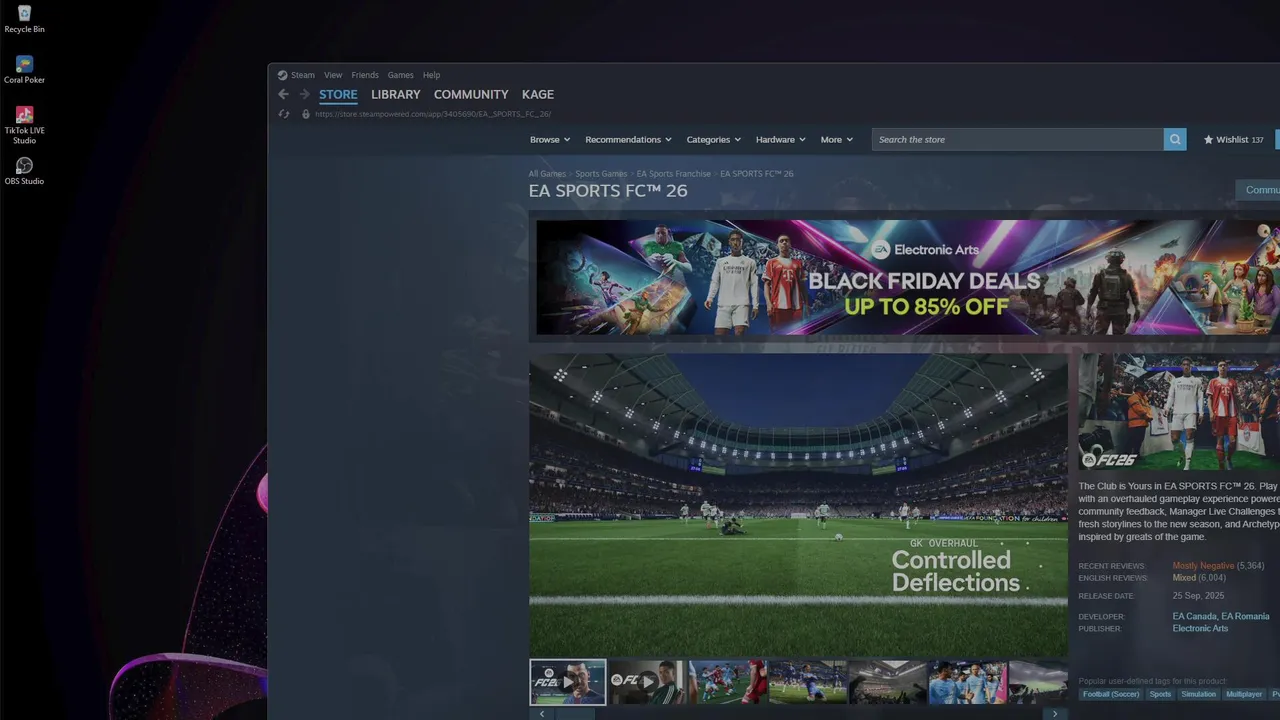Open the View menu

pos(333,75)
